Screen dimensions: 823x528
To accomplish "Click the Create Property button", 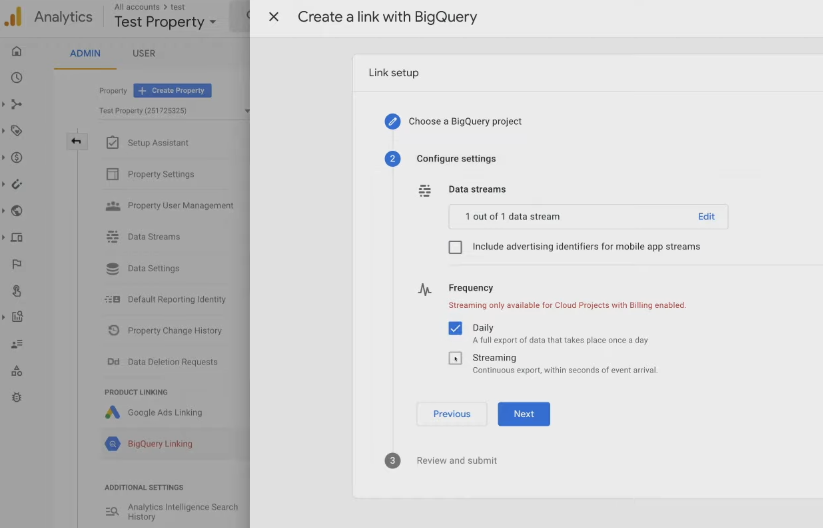I will [x=172, y=91].
